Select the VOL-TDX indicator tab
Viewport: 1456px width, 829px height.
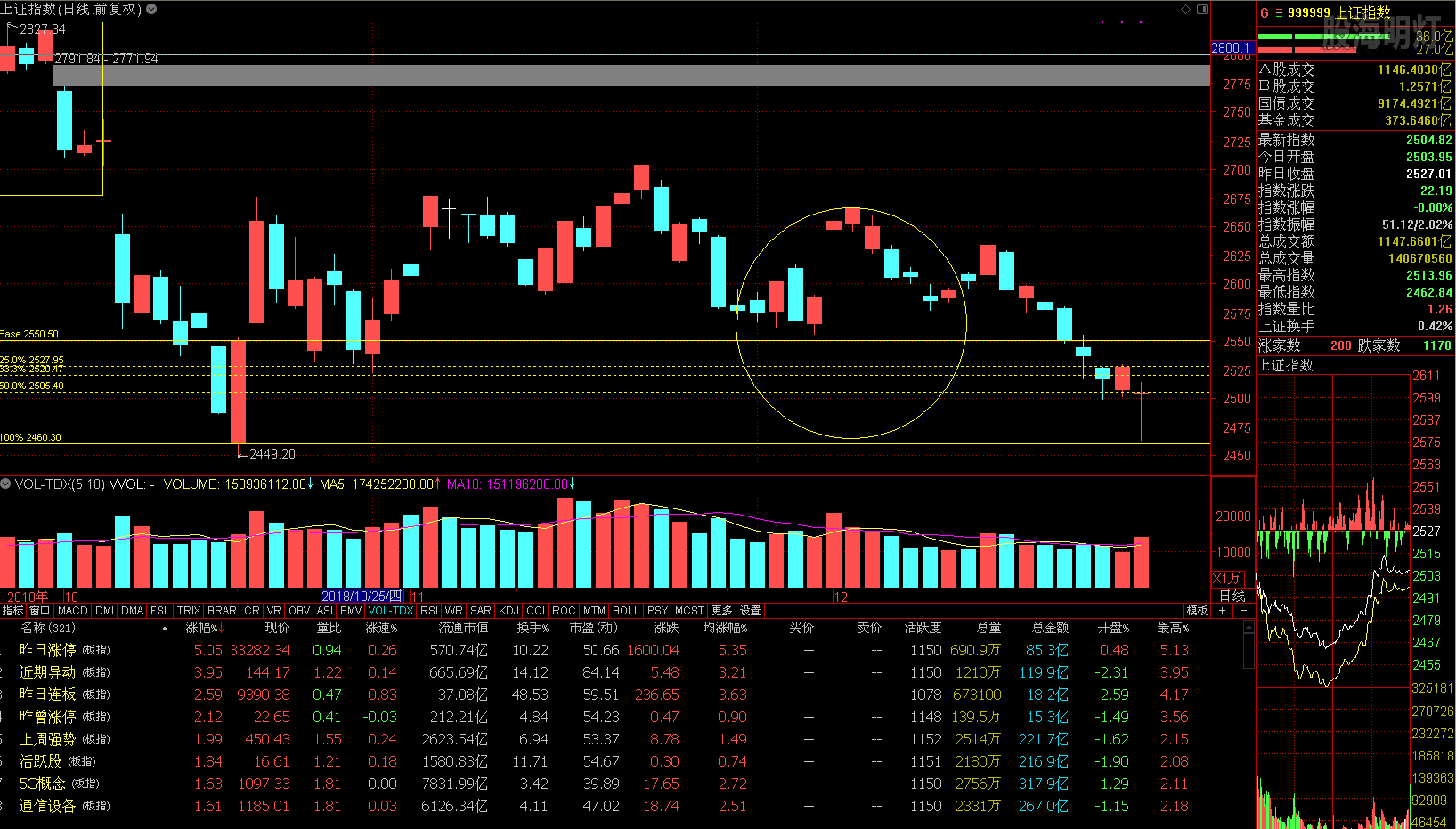click(x=391, y=611)
